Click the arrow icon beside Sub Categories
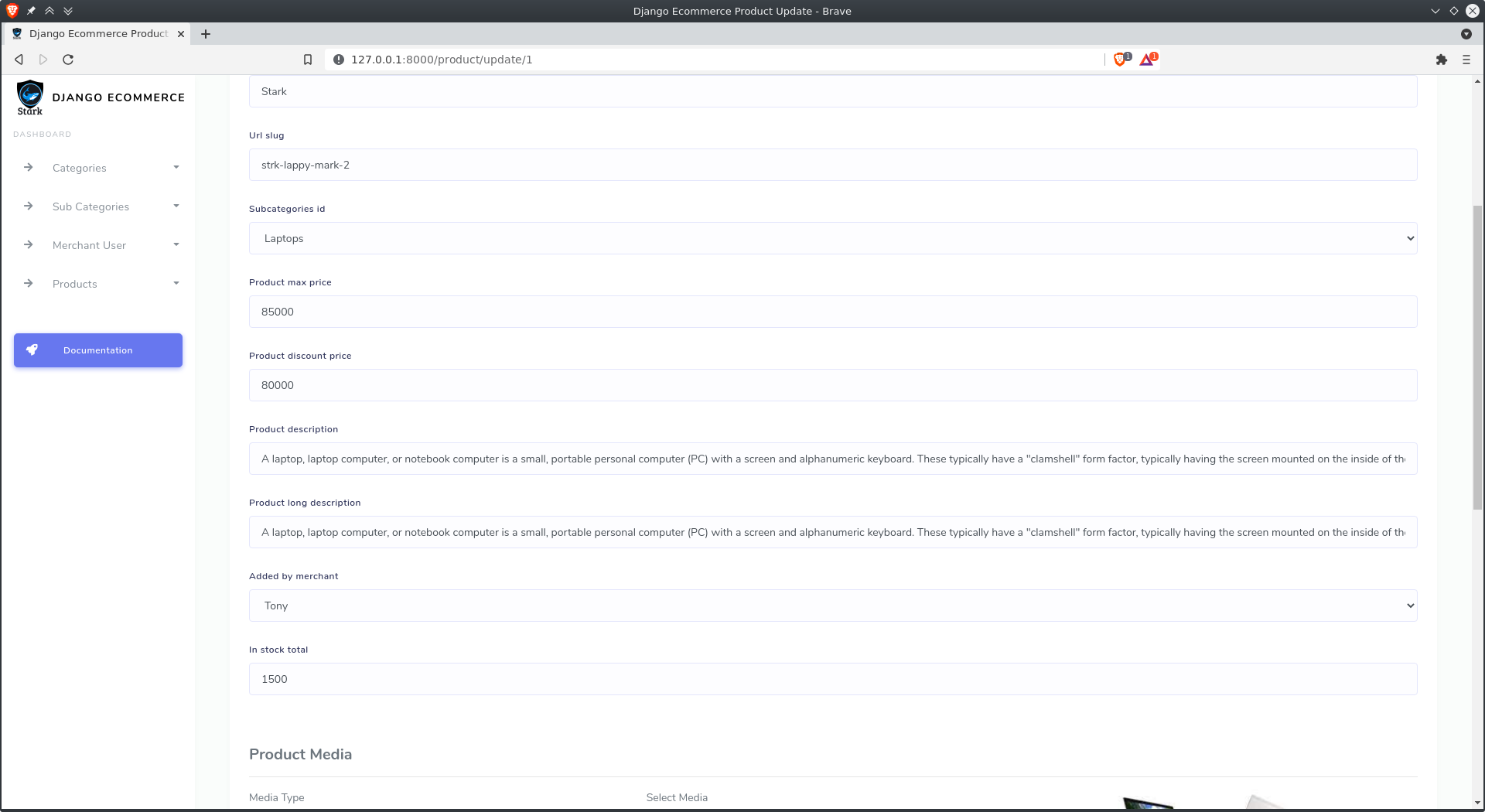This screenshot has height=812, width=1485. (x=29, y=206)
